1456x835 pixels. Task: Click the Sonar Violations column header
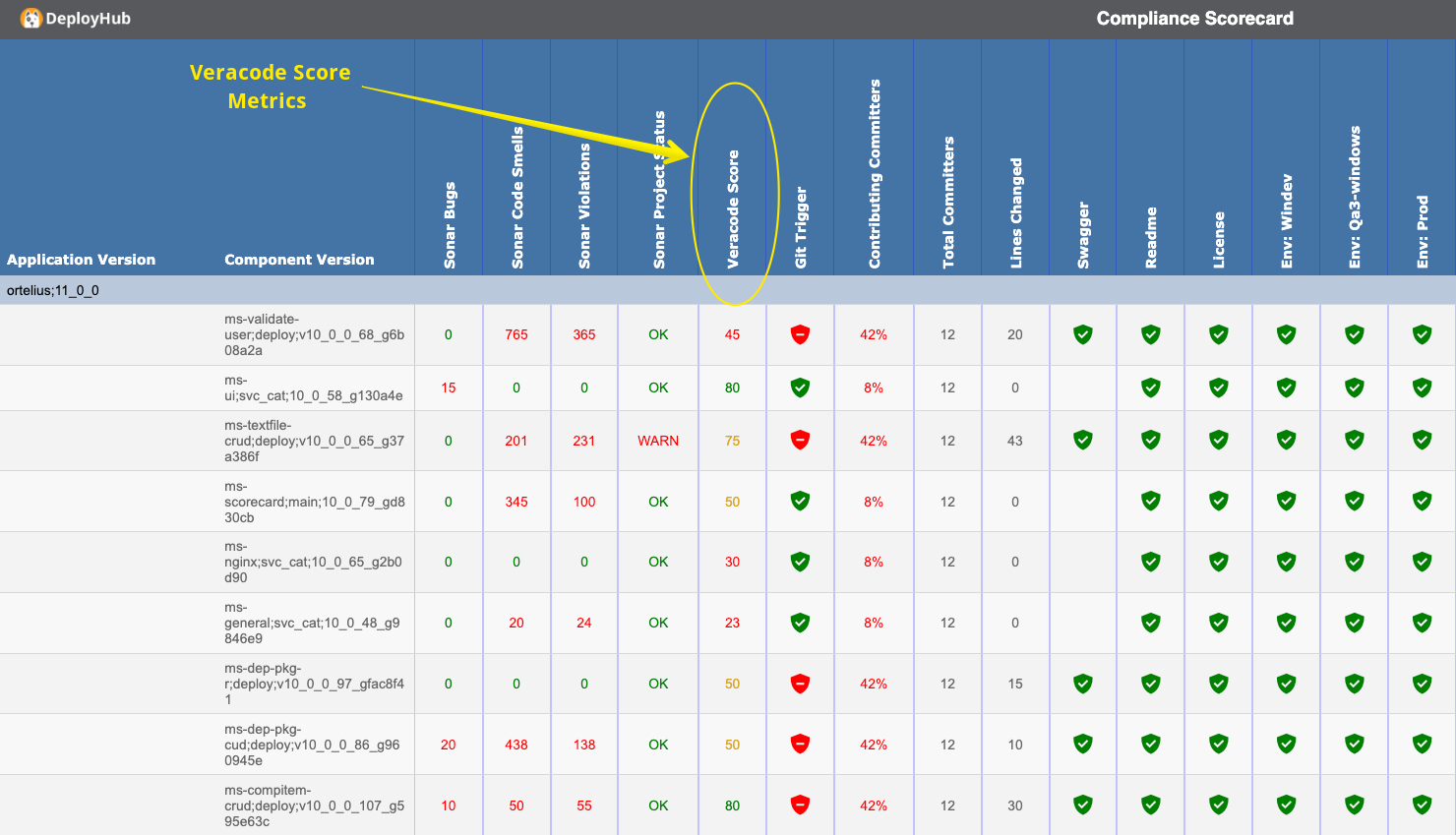point(584,206)
